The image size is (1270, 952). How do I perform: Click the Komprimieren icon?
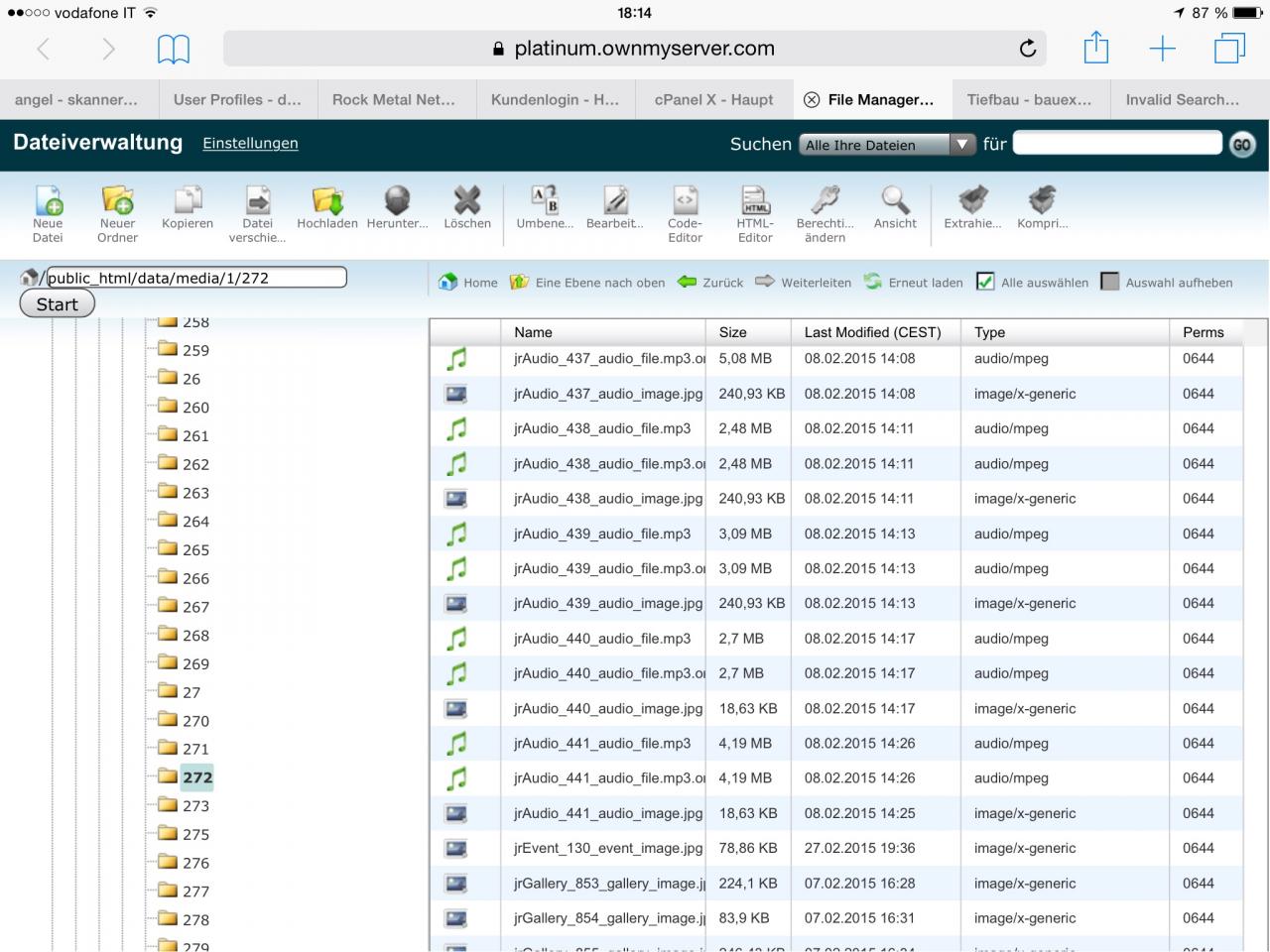point(1042,201)
